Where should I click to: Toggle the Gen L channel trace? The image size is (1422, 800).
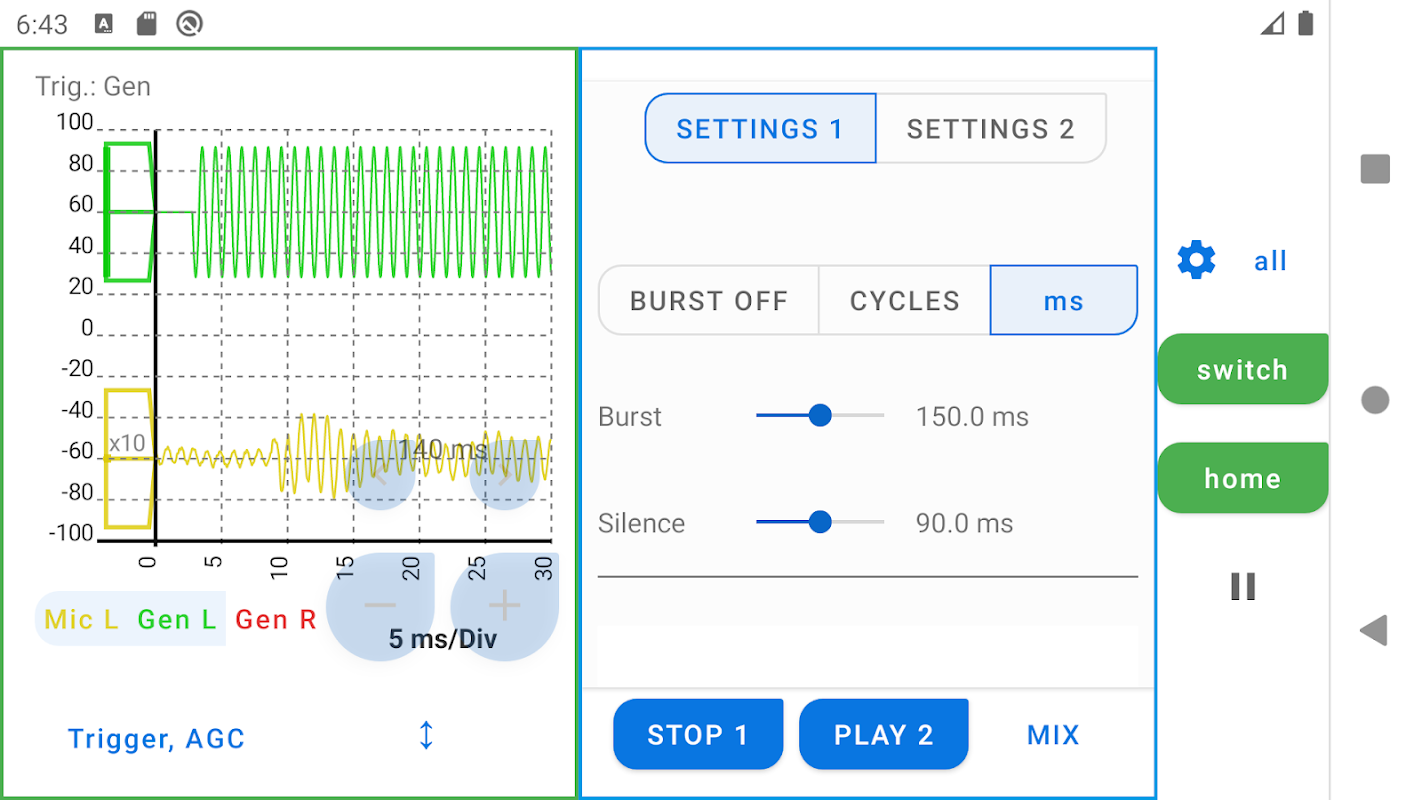tap(177, 620)
